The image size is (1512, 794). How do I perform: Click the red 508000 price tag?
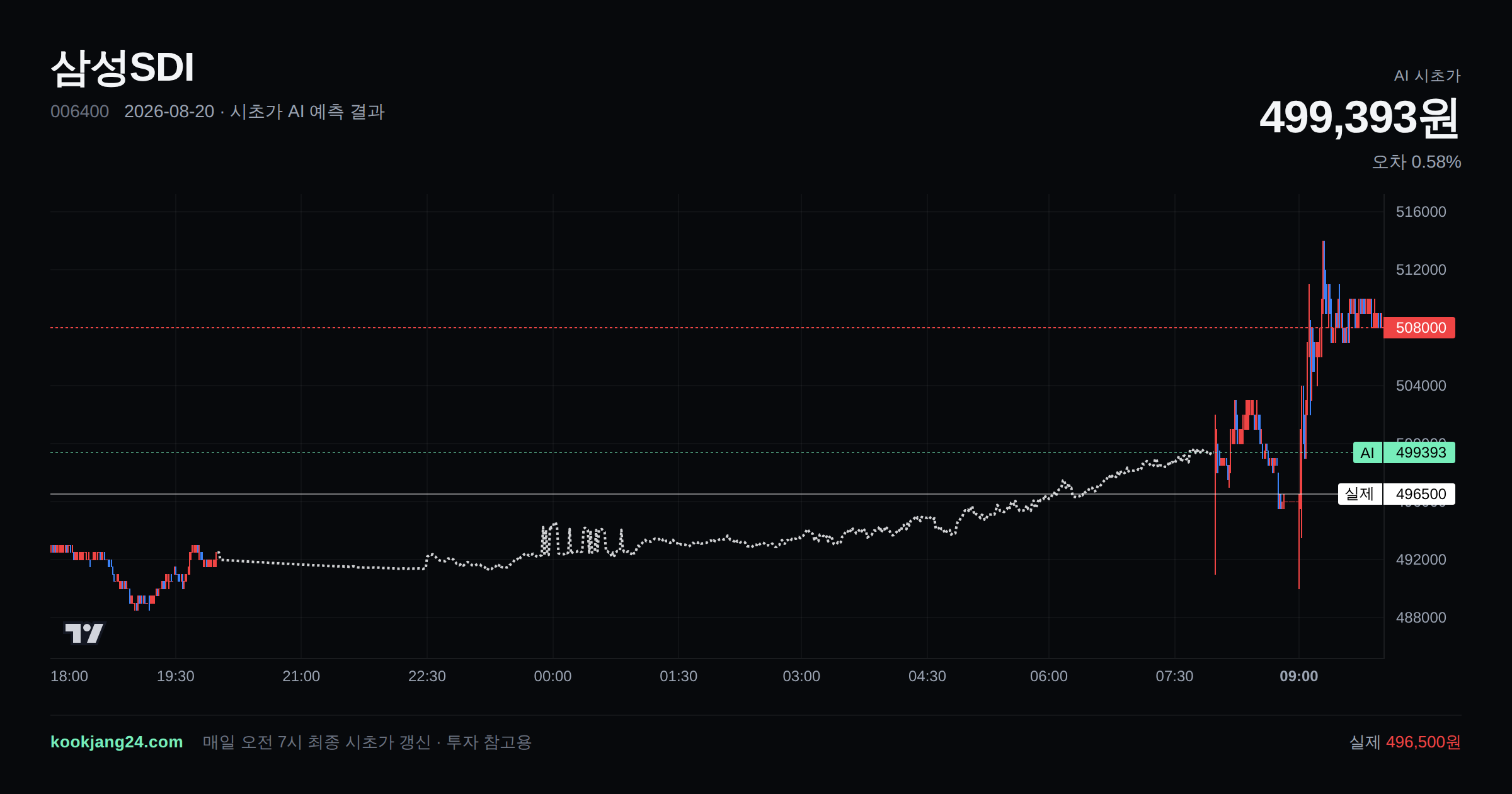(x=1419, y=328)
